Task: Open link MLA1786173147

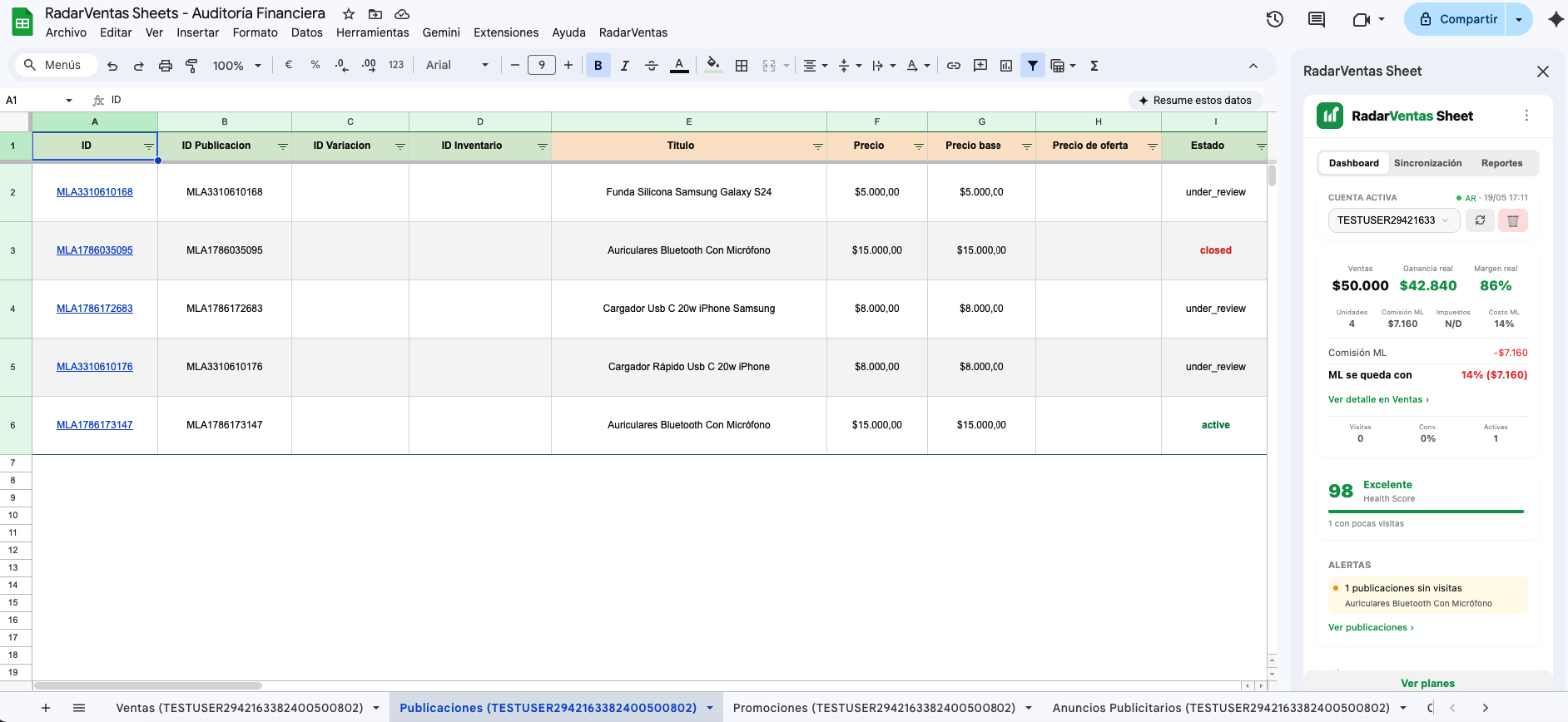Action: coord(95,425)
